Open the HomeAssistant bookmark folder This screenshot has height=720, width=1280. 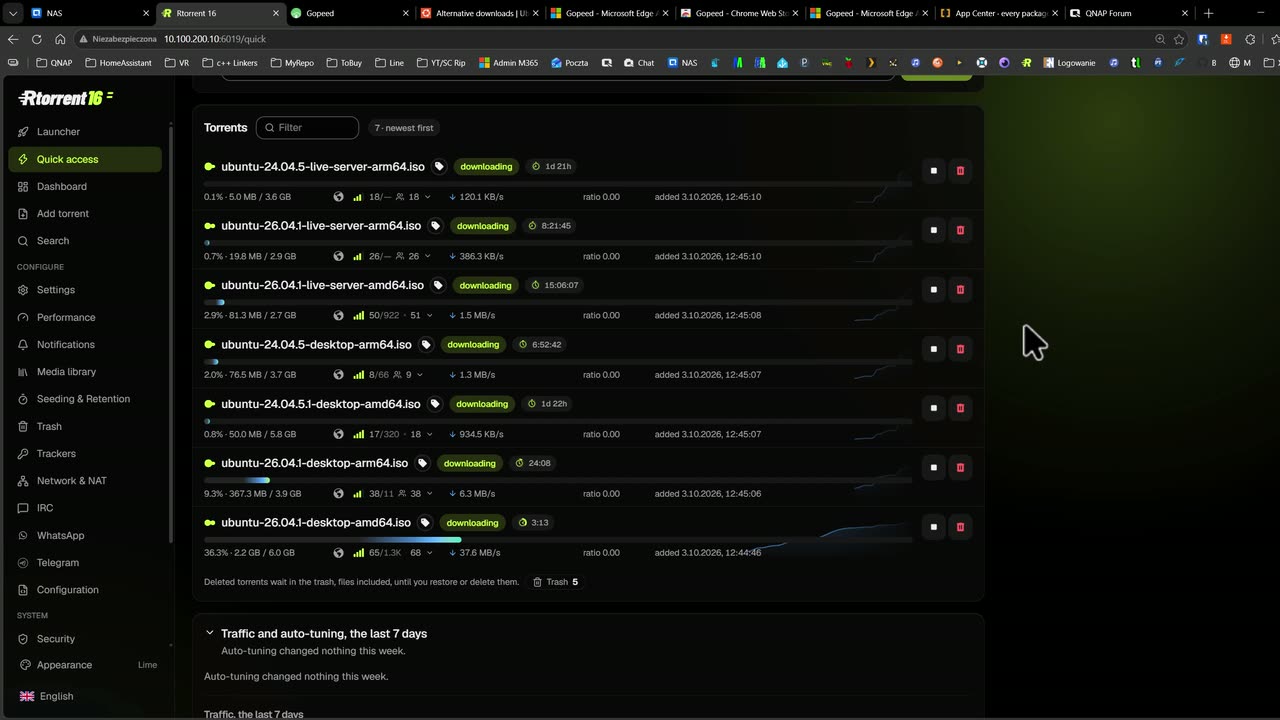click(119, 63)
